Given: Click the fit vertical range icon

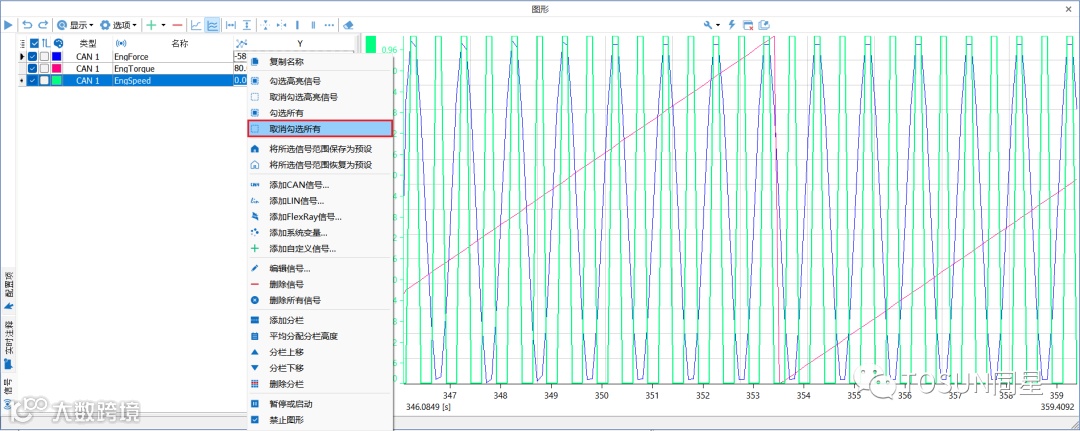Looking at the screenshot, I should click(247, 25).
